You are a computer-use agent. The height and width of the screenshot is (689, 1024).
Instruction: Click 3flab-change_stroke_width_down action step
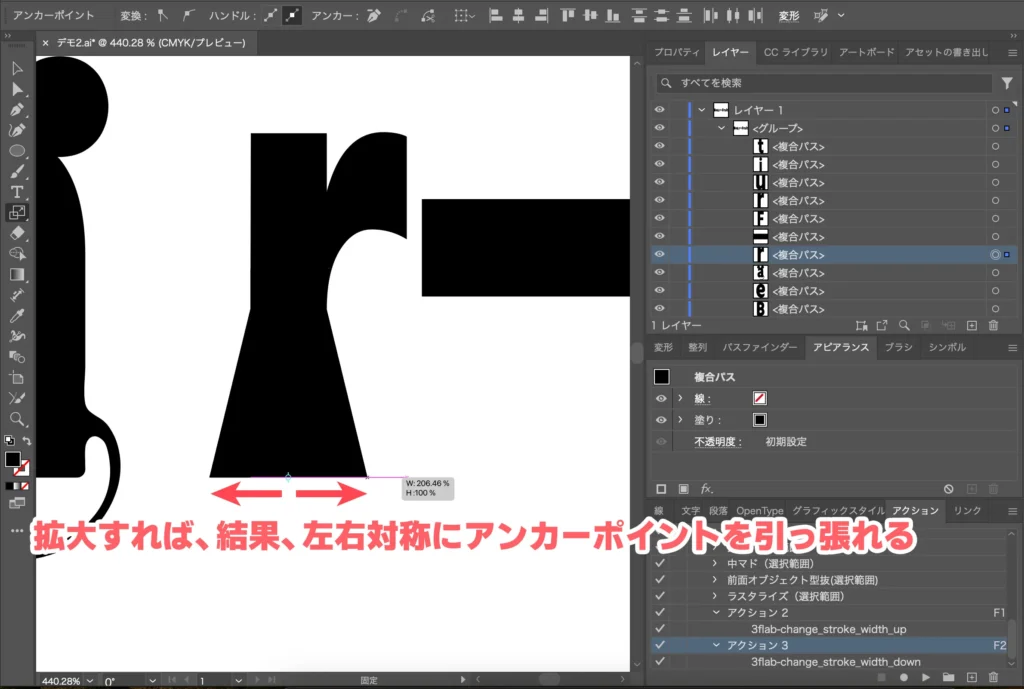point(835,660)
